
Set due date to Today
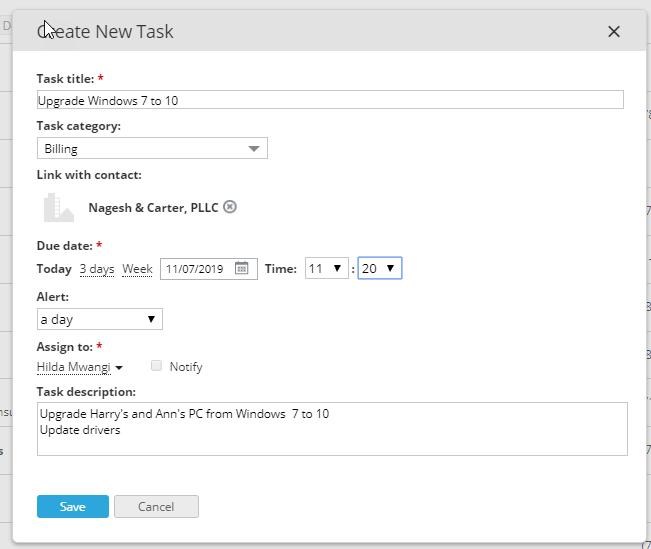pos(54,269)
